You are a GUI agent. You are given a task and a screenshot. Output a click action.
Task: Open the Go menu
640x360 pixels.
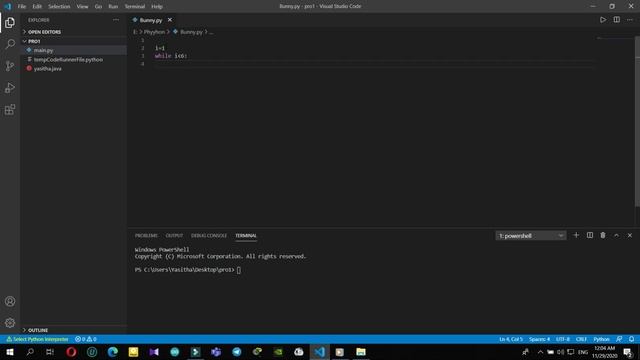(98, 7)
